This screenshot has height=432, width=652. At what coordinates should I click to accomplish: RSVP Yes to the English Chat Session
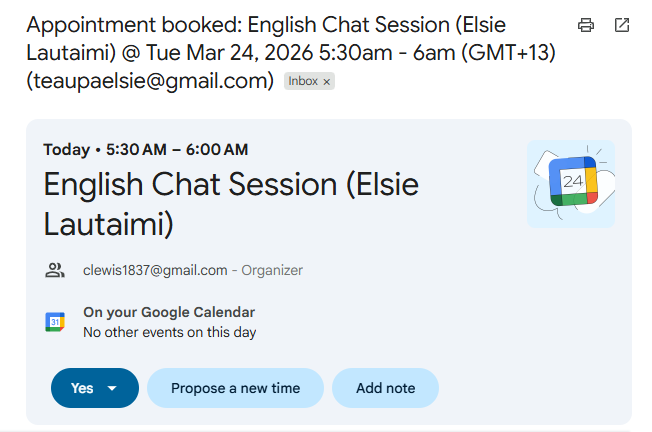click(82, 388)
